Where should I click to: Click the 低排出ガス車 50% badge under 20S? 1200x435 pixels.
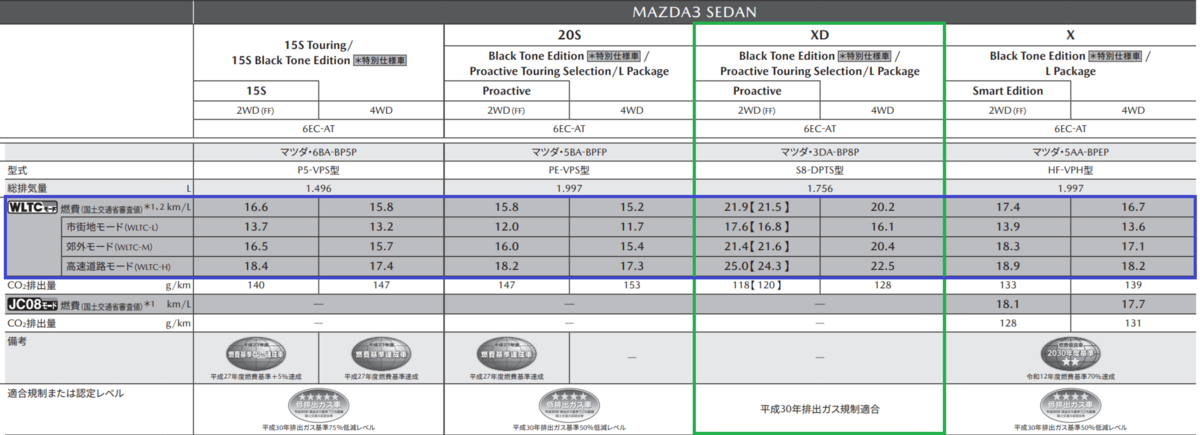[x=569, y=404]
